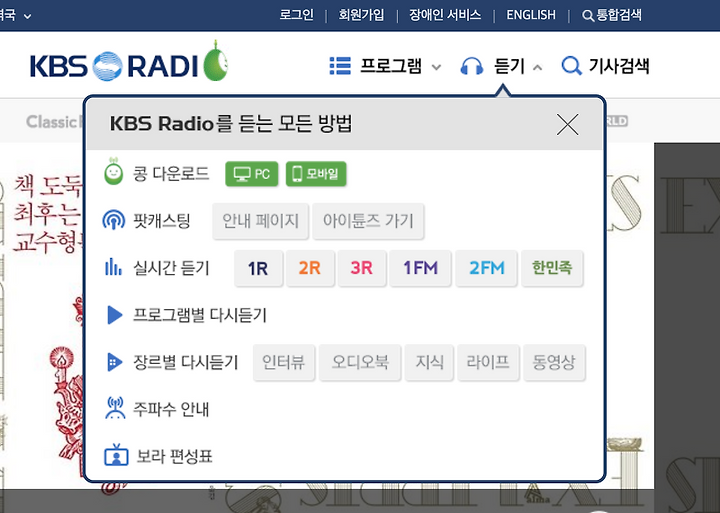720x513 pixels.
Task: Click the 로그인 link
Action: pyautogui.click(x=297, y=15)
